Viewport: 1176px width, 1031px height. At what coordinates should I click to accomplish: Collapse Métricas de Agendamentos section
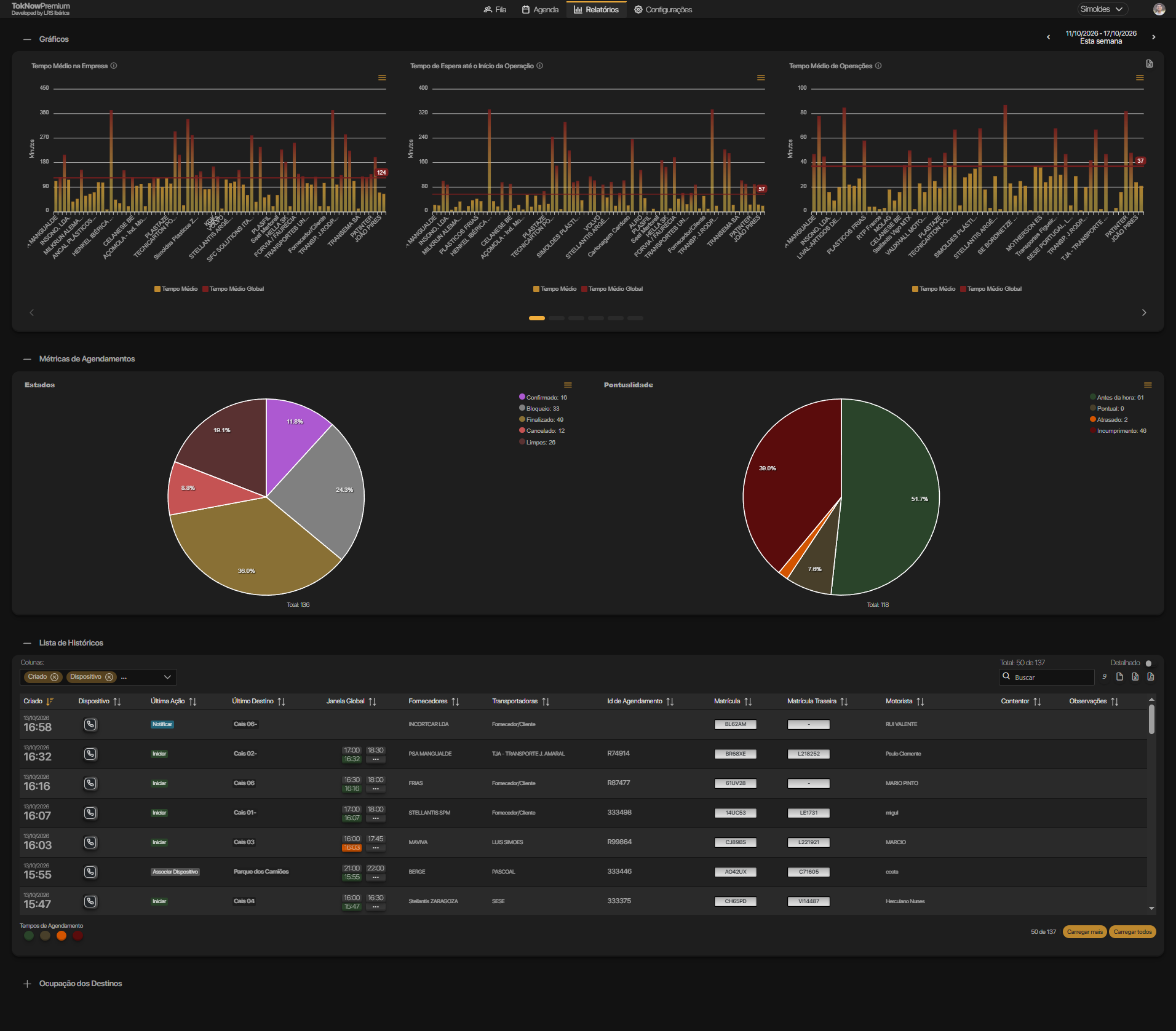[27, 359]
